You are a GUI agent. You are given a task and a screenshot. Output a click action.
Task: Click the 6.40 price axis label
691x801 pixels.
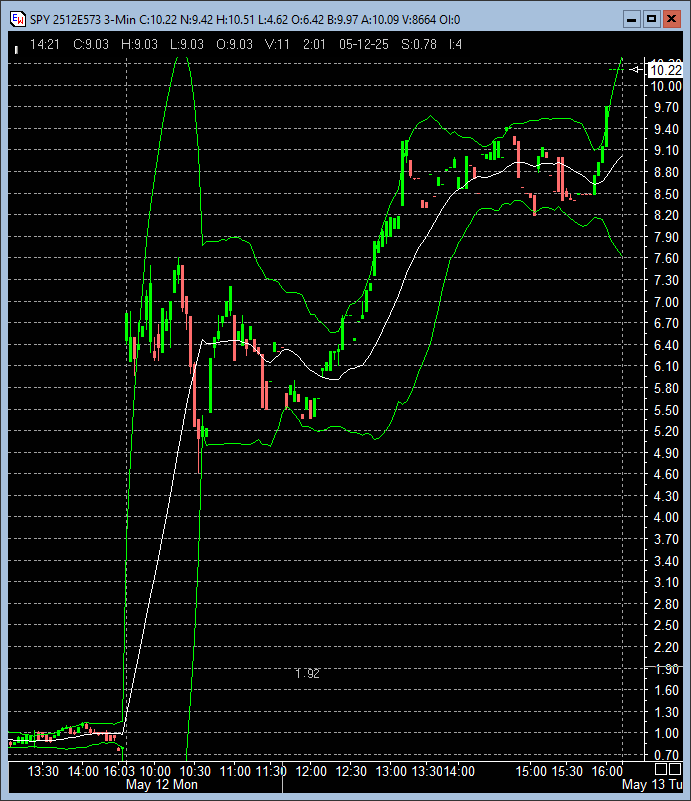(x=668, y=345)
